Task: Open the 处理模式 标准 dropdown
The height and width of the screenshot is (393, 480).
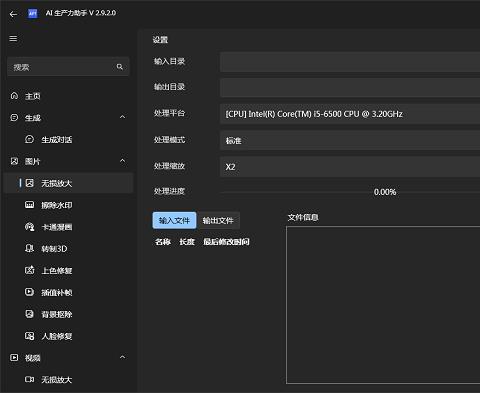Action: click(350, 140)
